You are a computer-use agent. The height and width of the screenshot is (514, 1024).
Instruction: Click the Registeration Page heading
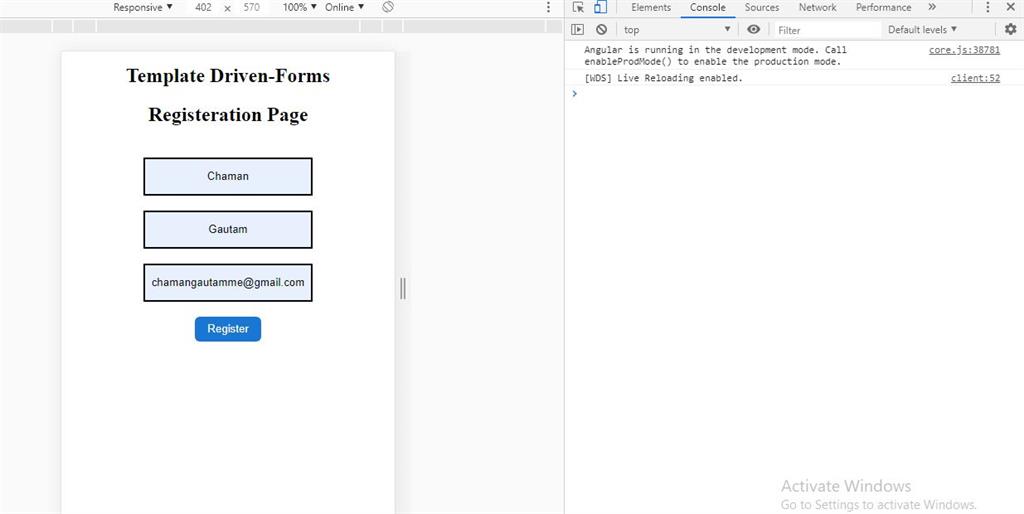tap(228, 115)
